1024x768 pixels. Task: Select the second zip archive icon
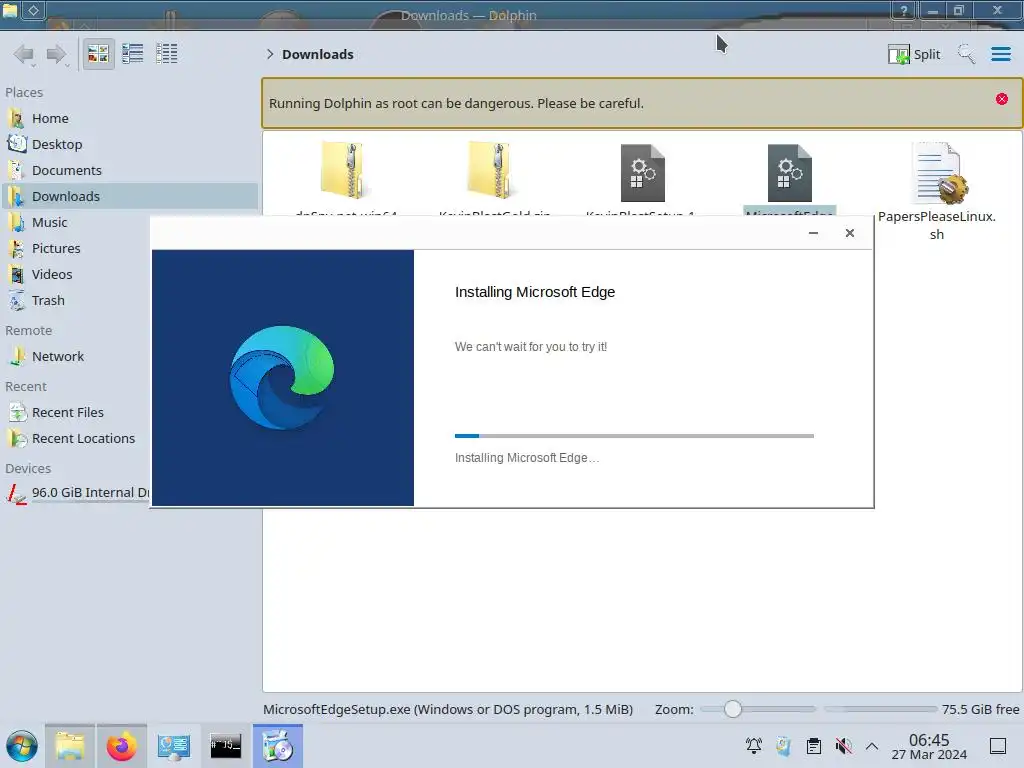pyautogui.click(x=489, y=170)
